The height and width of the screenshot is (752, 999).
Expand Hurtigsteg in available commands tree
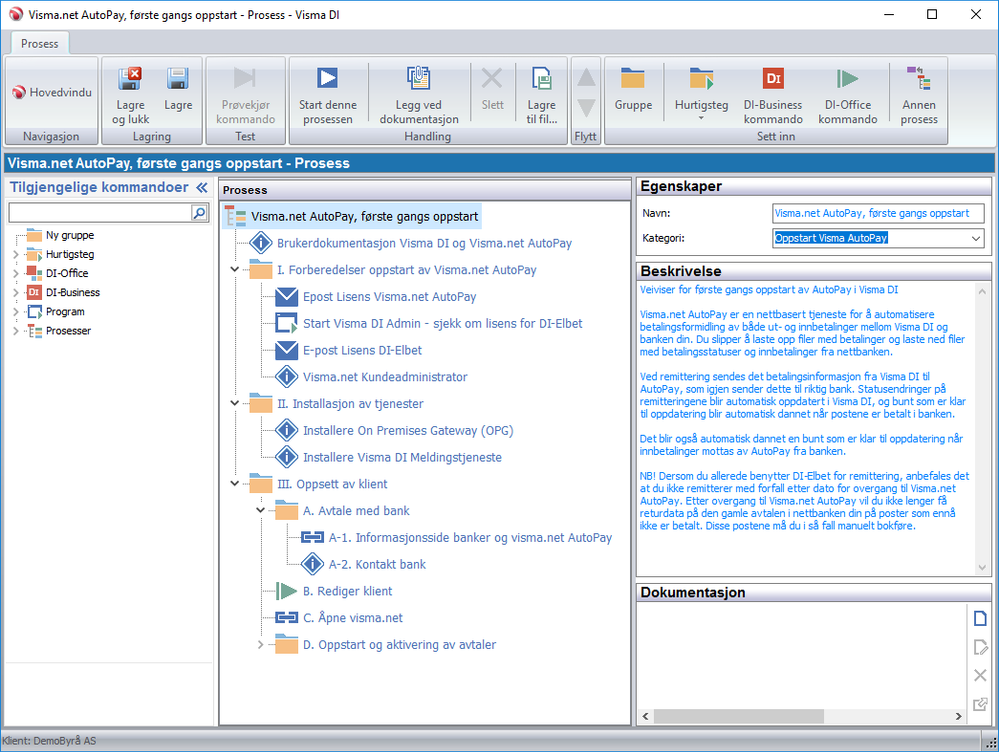point(15,254)
